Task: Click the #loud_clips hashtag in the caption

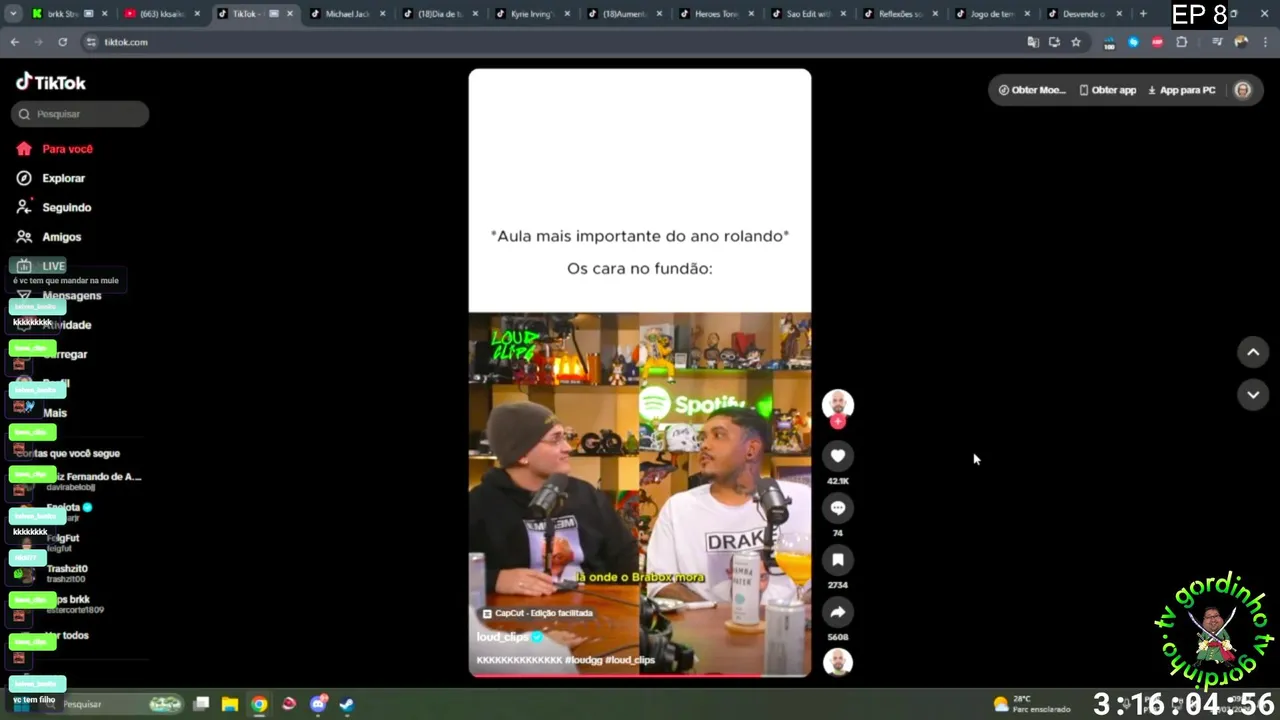Action: [630, 660]
